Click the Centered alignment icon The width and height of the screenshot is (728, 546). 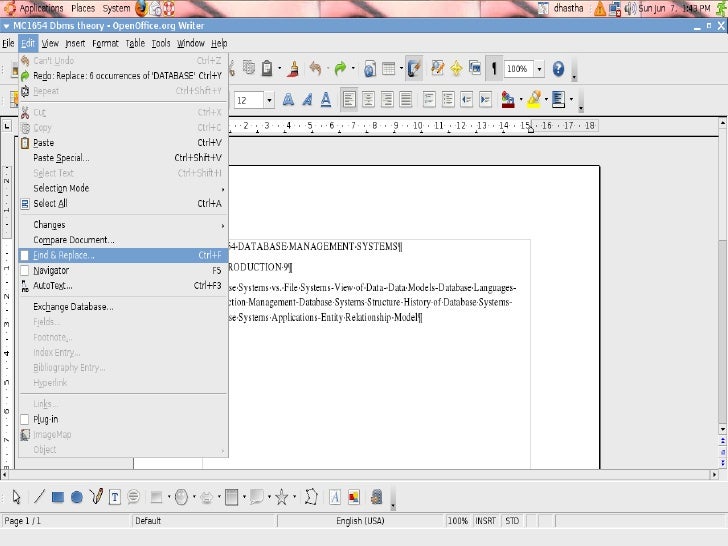[368, 99]
